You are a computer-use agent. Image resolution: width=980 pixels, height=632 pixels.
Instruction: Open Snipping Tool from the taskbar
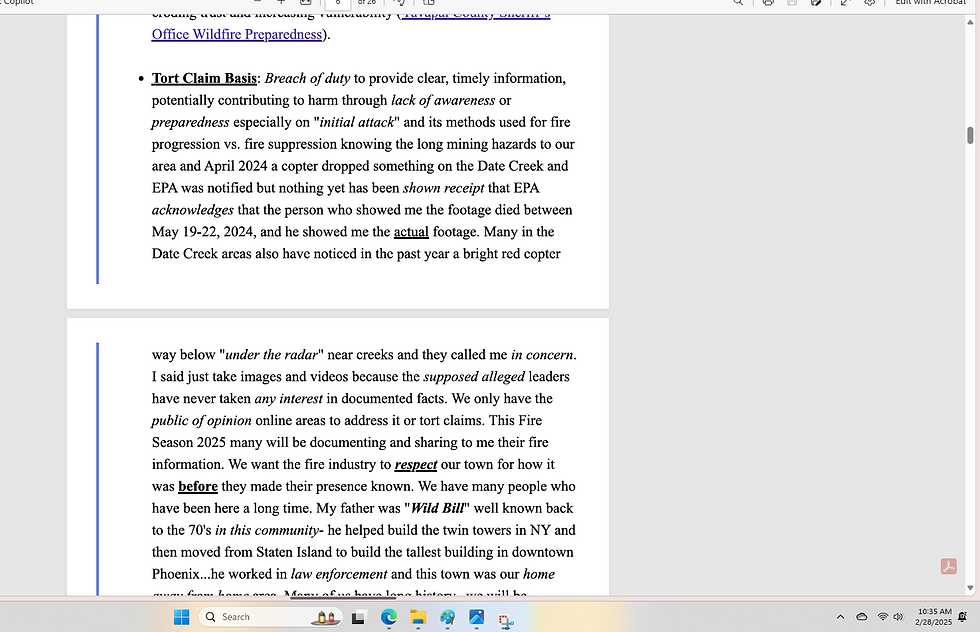point(506,619)
